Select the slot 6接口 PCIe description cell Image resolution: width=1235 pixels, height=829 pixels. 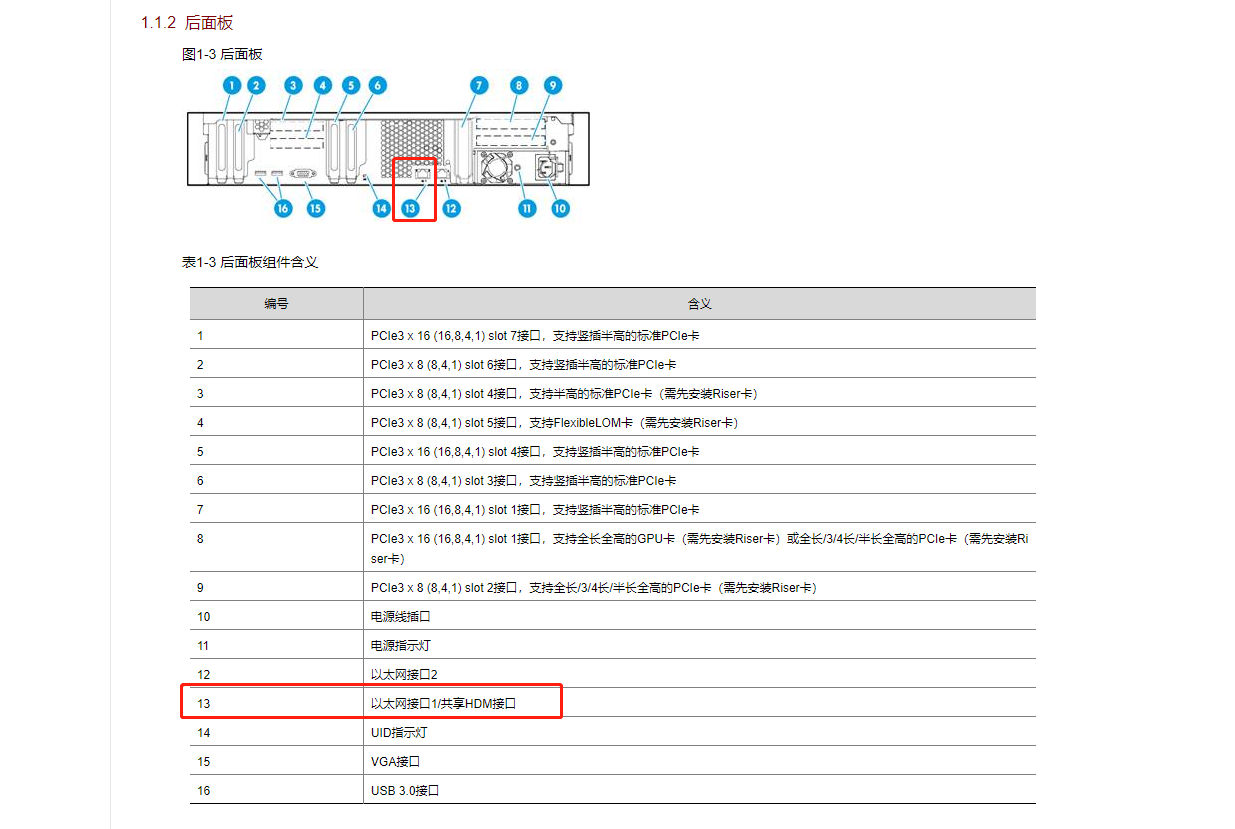[x=700, y=365]
